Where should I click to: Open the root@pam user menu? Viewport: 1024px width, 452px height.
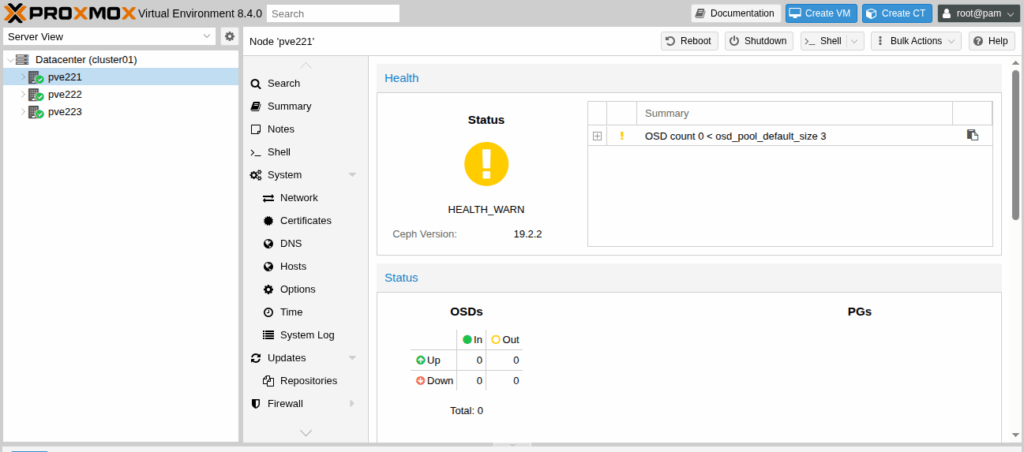tap(978, 13)
